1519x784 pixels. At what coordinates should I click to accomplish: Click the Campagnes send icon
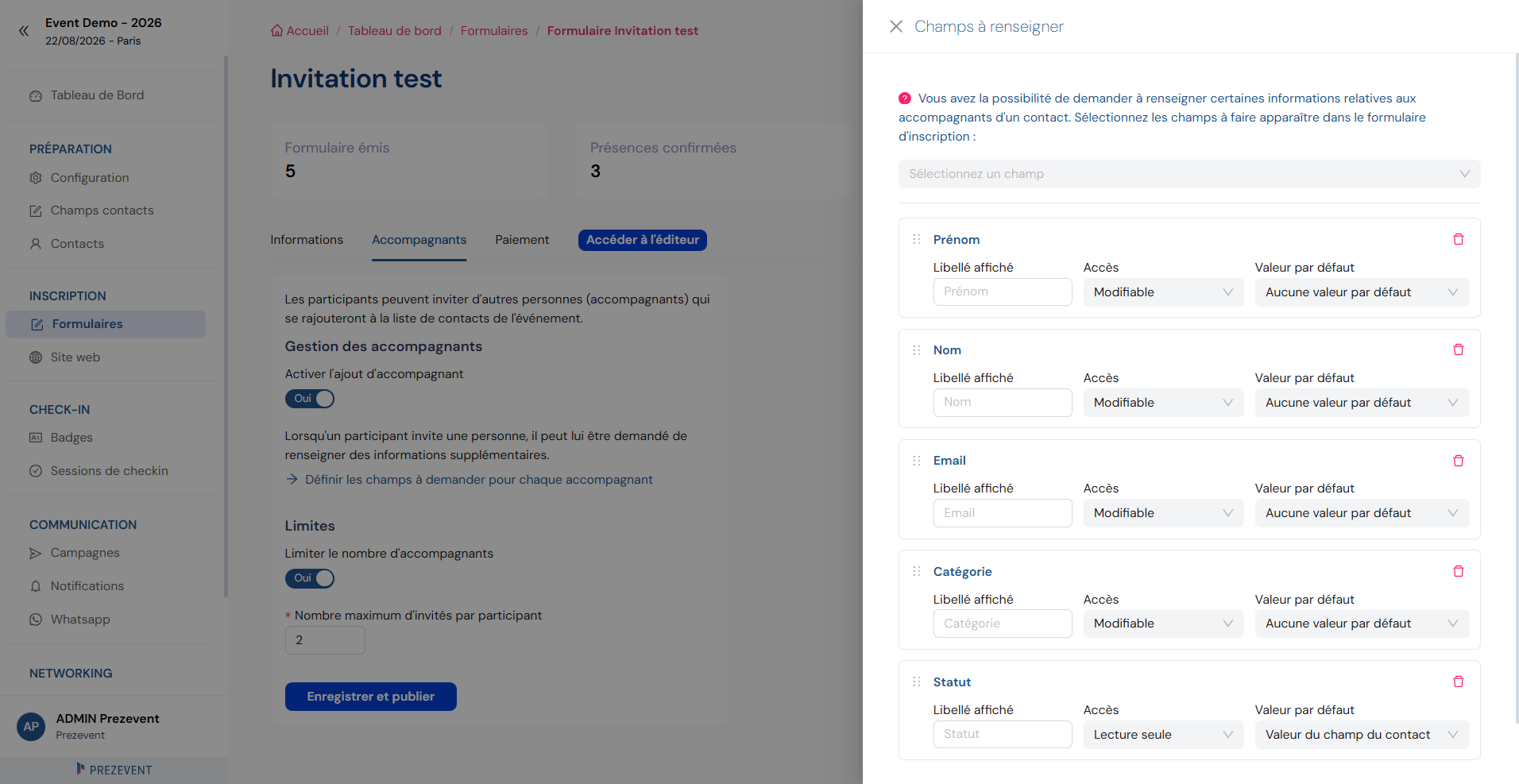click(36, 553)
